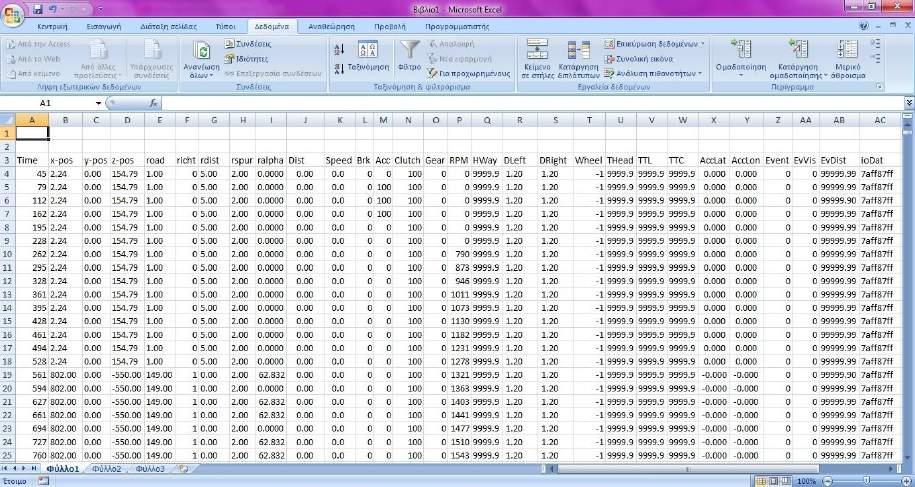Click Συνολική εικόνα consolidate button
Screen dimensions: 915x487
(638, 59)
